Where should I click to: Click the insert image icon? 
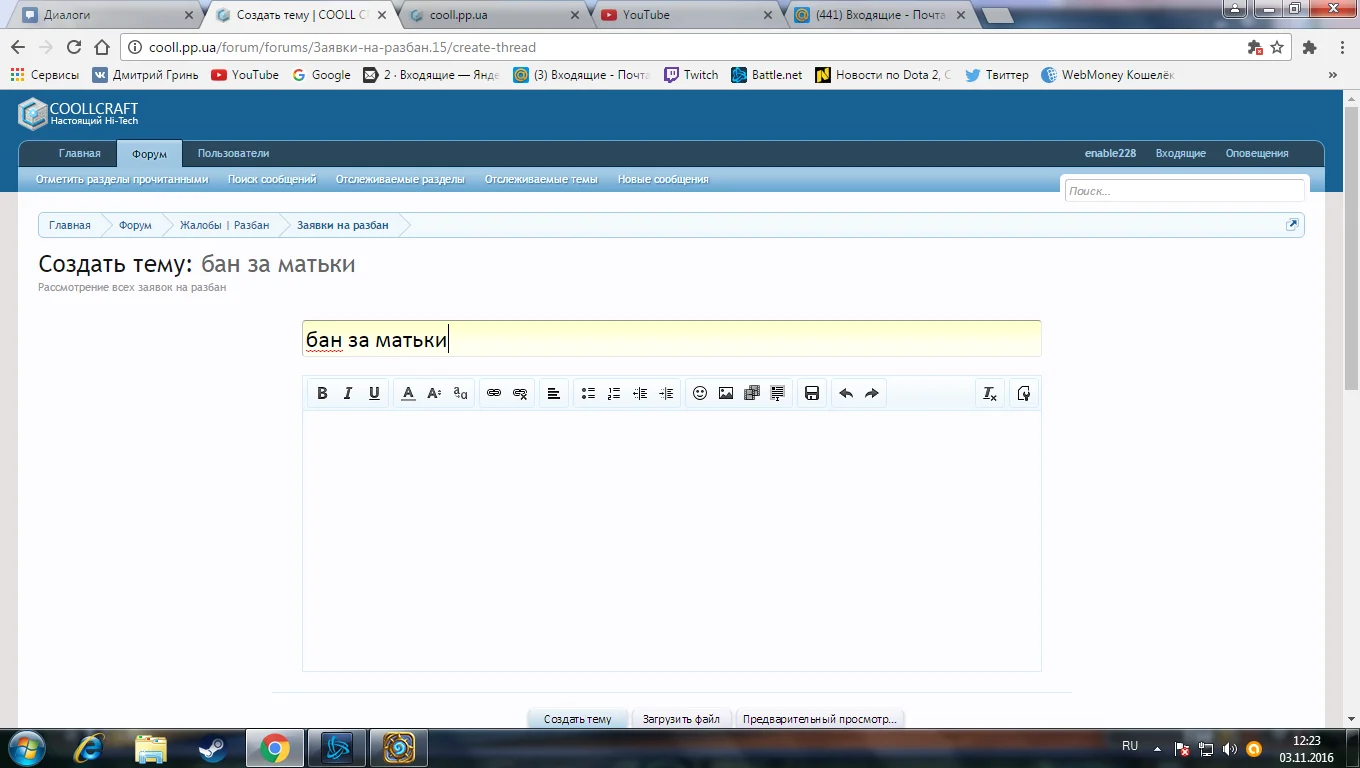click(x=726, y=394)
